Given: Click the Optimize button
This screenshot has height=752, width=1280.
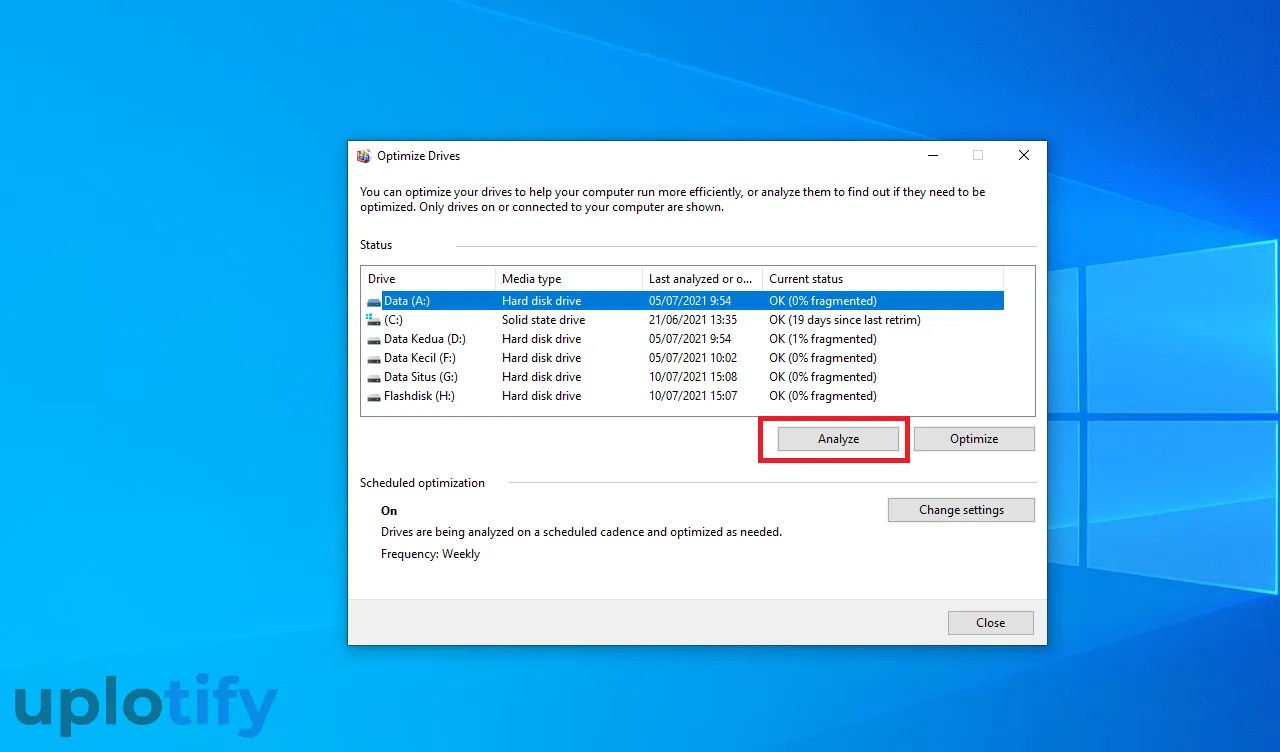Looking at the screenshot, I should pyautogui.click(x=974, y=439).
